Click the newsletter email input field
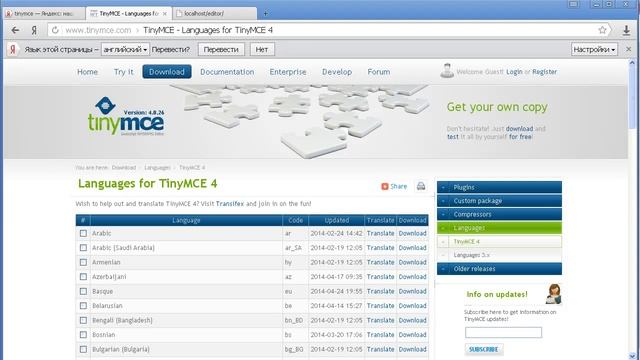 (x=503, y=332)
